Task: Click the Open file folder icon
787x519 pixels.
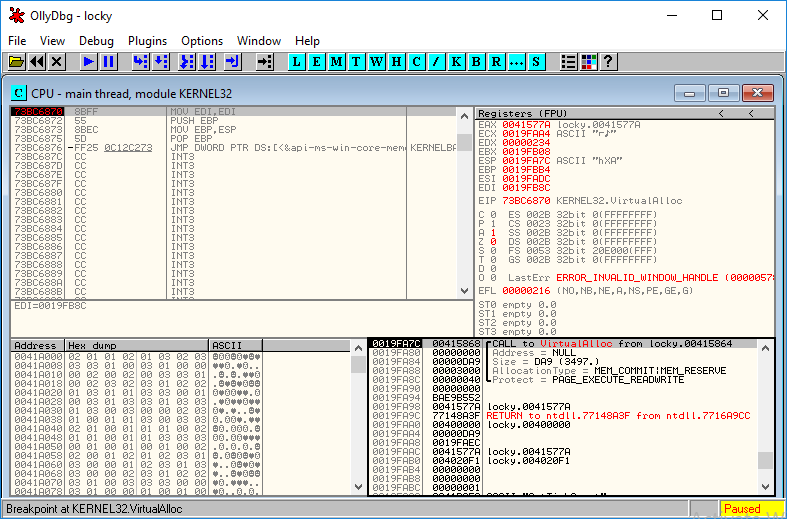Action: (x=17, y=62)
